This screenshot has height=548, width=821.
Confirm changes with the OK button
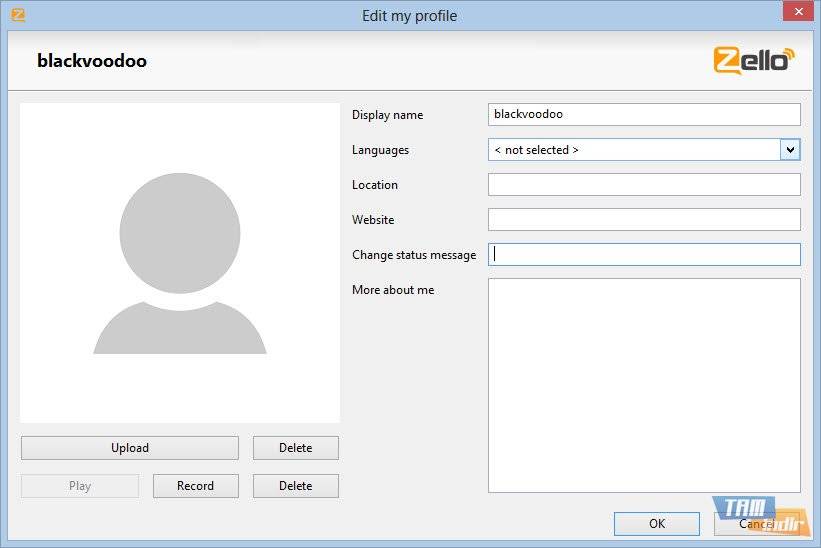coord(656,524)
